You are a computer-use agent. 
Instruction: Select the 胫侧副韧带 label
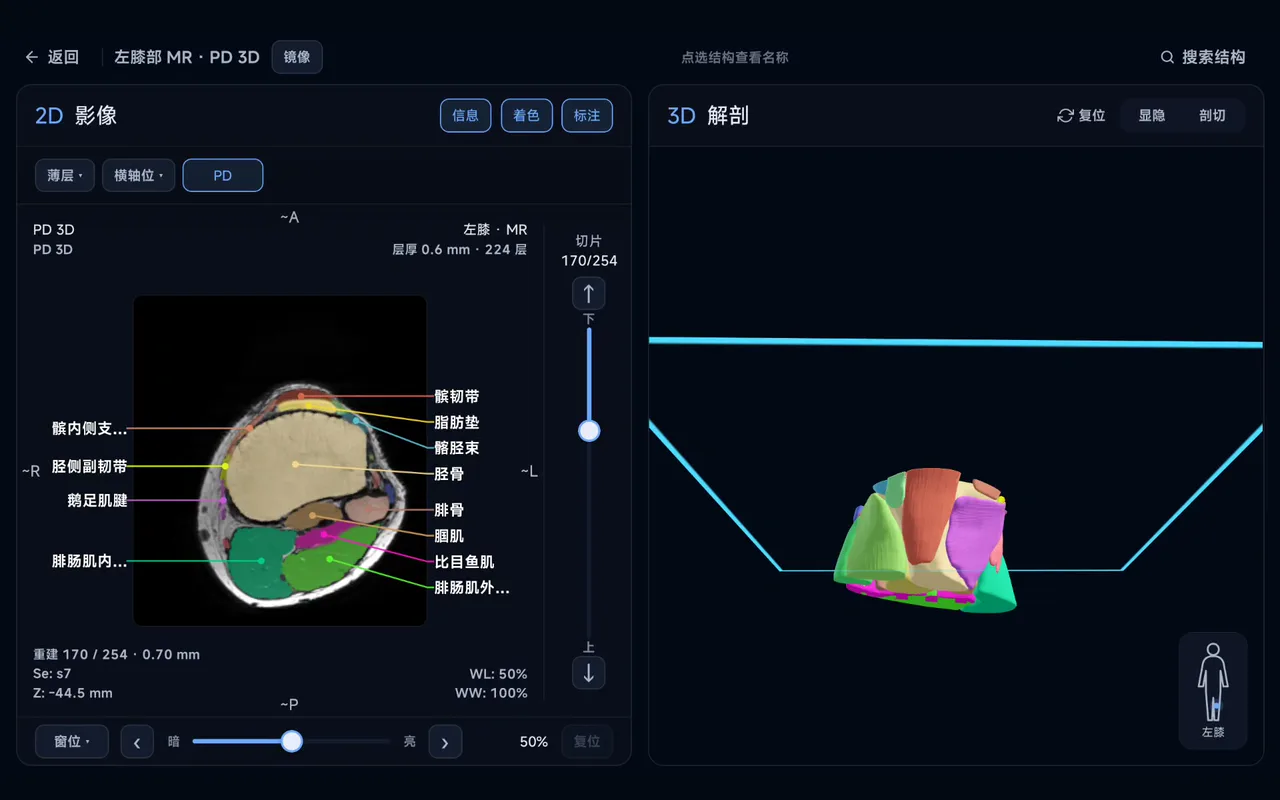tap(90, 466)
